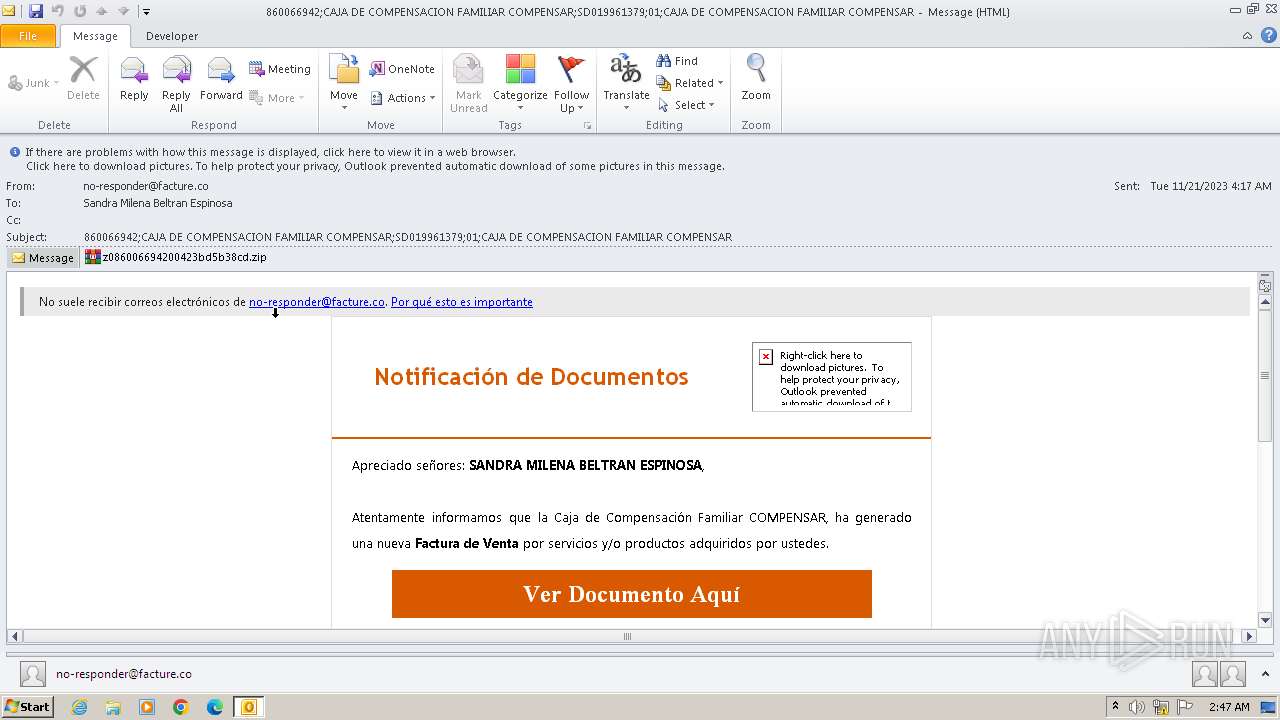Image resolution: width=1280 pixels, height=720 pixels.
Task: Open Customize Quick Access Toolbar dropdown
Action: coord(146,12)
